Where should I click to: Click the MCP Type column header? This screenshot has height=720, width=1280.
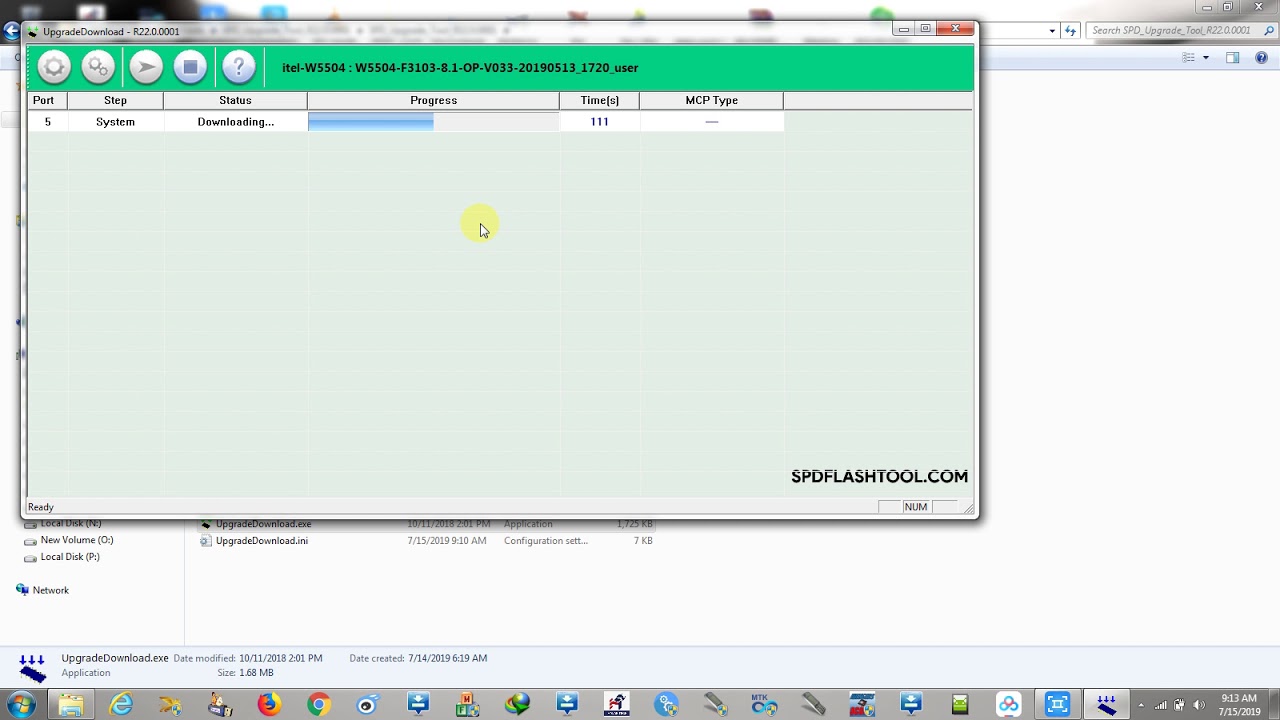point(711,100)
